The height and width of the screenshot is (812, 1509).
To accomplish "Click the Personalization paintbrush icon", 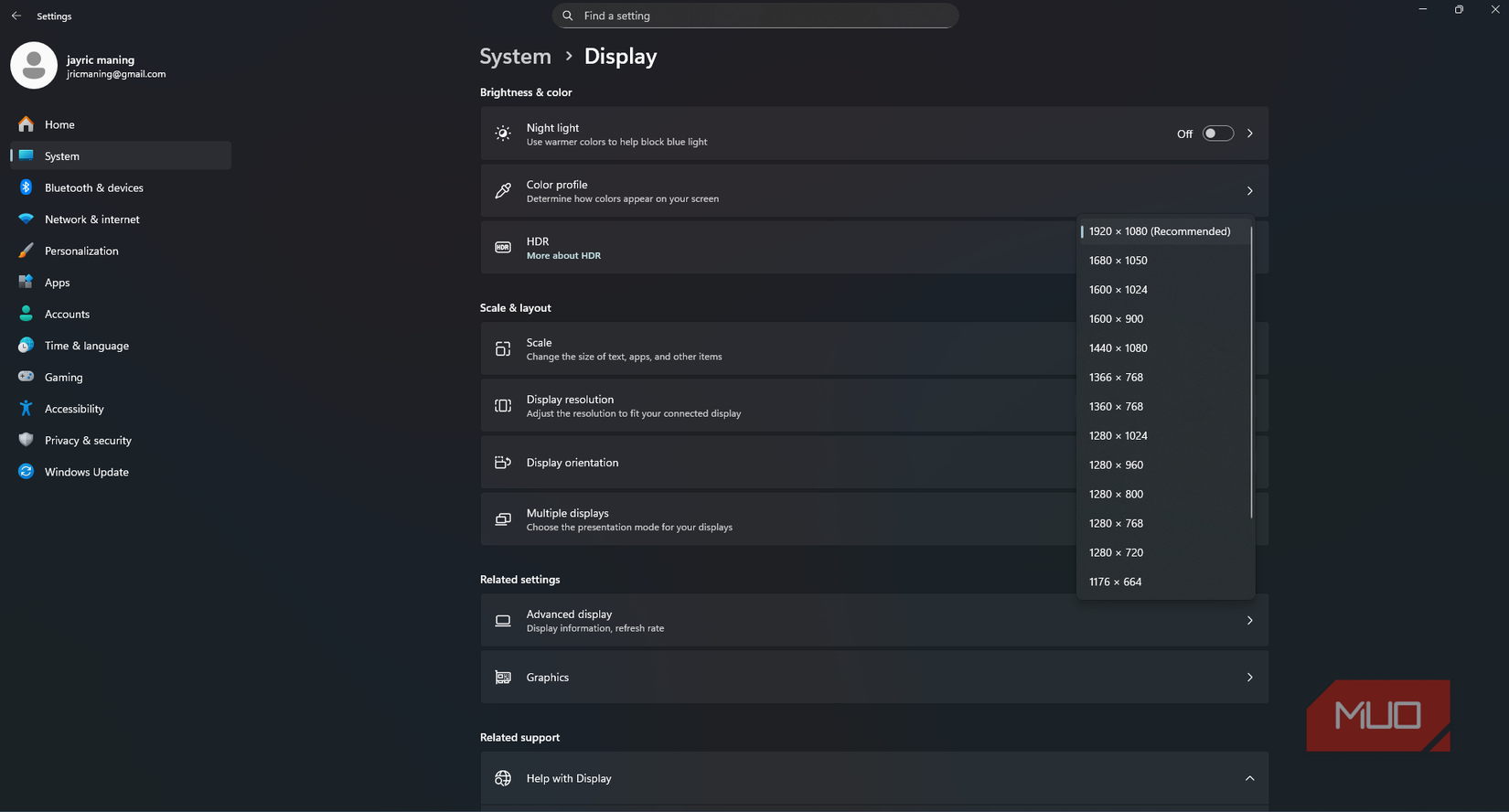I will (x=26, y=251).
